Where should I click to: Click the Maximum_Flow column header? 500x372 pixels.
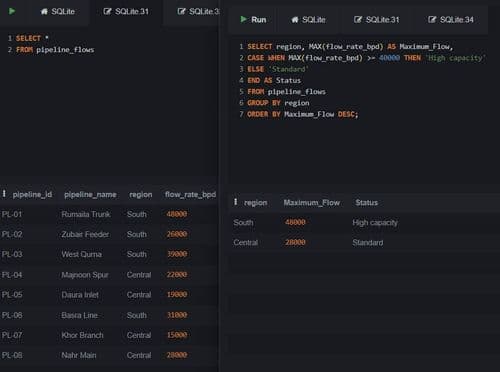tap(312, 203)
